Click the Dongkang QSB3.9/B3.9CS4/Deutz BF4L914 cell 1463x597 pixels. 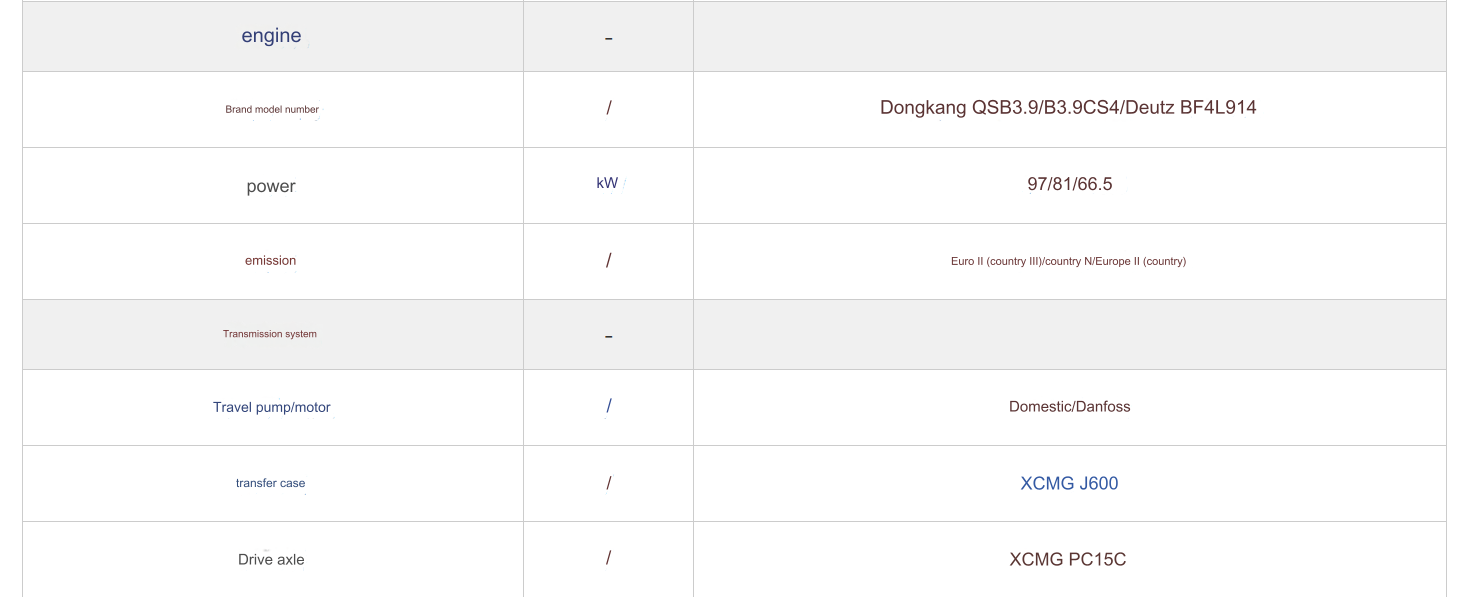click(1068, 108)
